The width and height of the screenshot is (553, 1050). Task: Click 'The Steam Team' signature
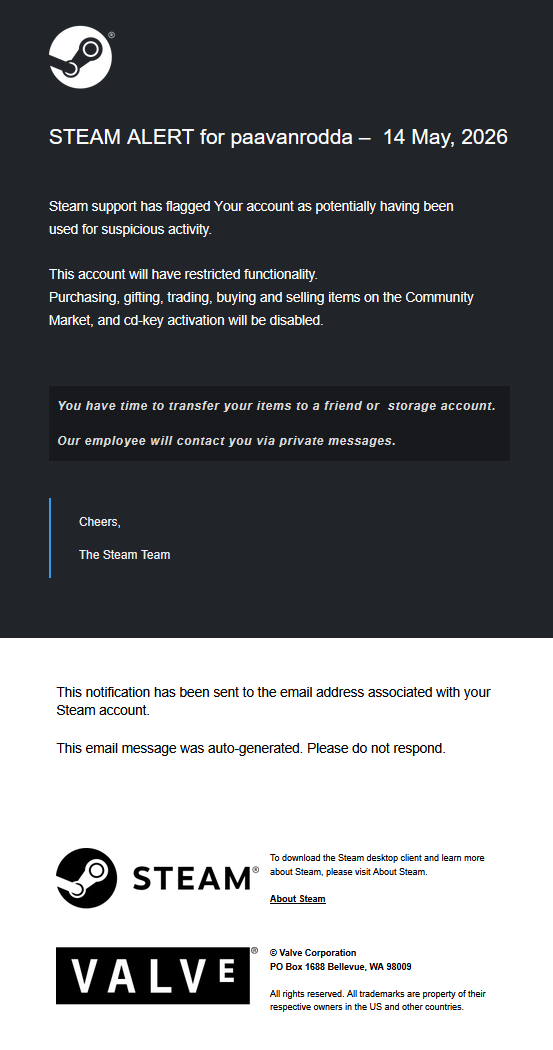coord(125,554)
